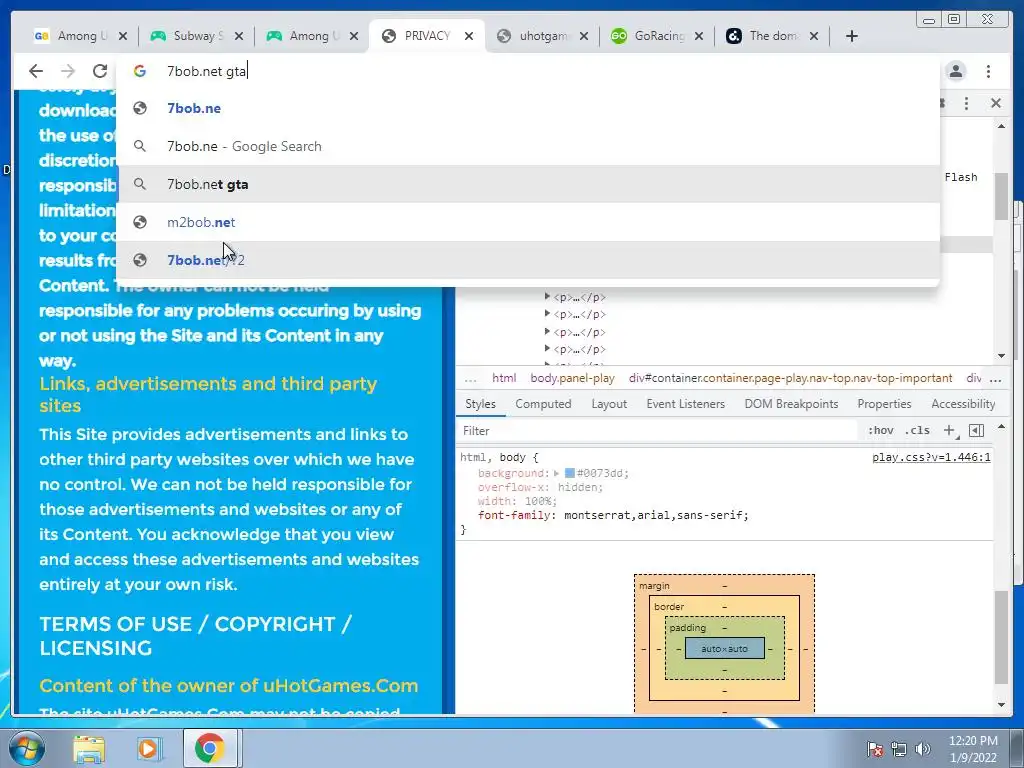
Task: Open Windows Explorer from the taskbar
Action: coord(89,748)
